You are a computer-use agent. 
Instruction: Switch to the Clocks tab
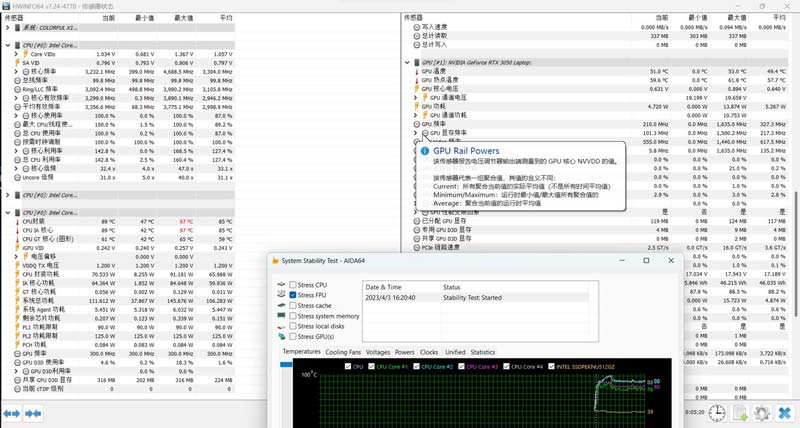pos(429,352)
